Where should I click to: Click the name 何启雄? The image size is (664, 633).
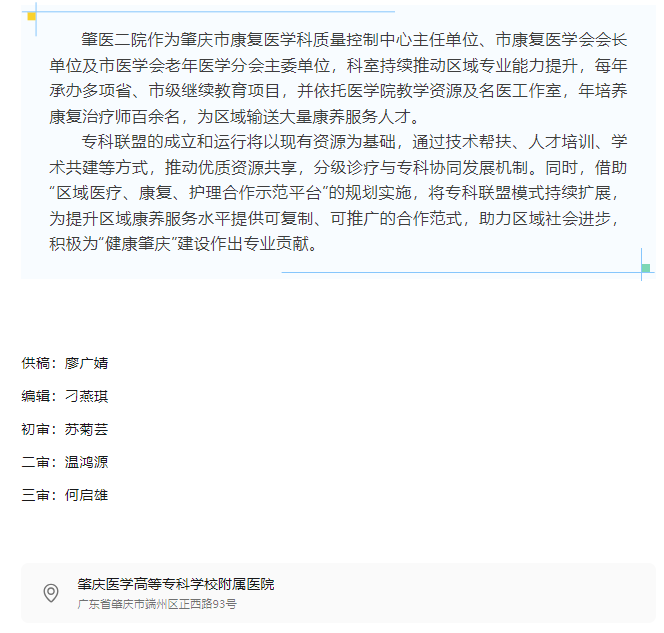[x=86, y=495]
